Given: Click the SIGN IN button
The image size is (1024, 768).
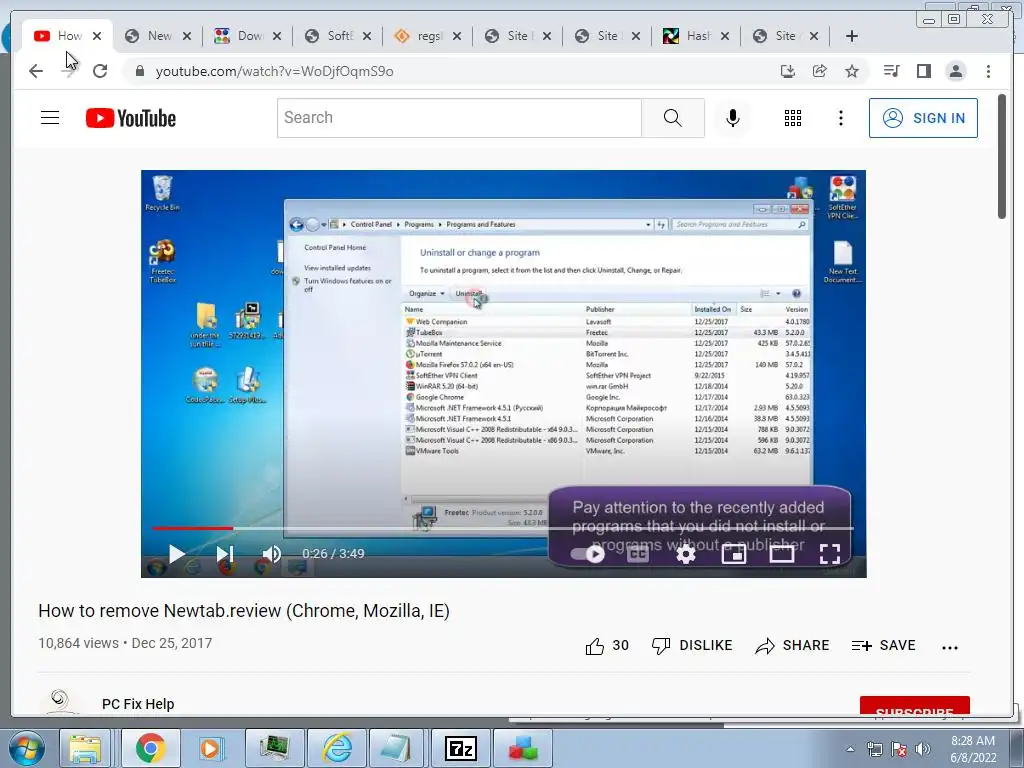Looking at the screenshot, I should click(x=923, y=118).
